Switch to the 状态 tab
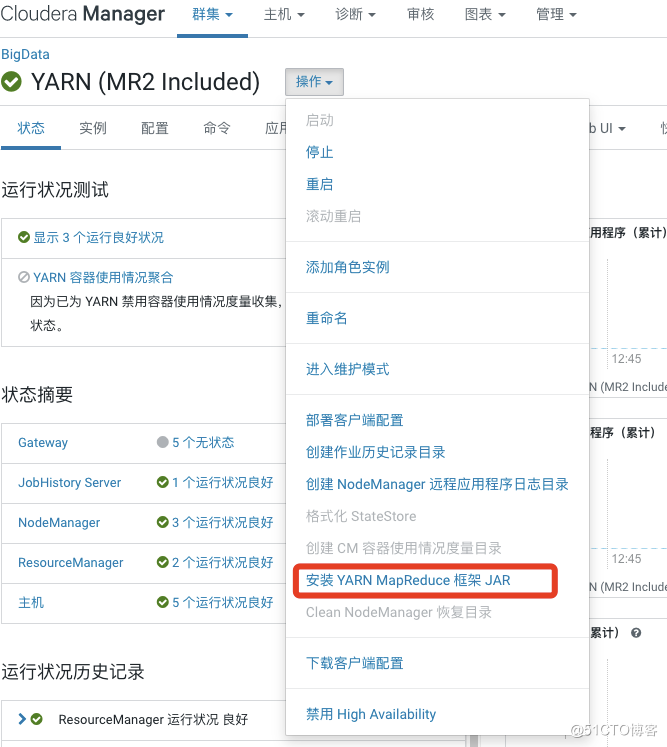The image size is (667, 747). (x=31, y=128)
